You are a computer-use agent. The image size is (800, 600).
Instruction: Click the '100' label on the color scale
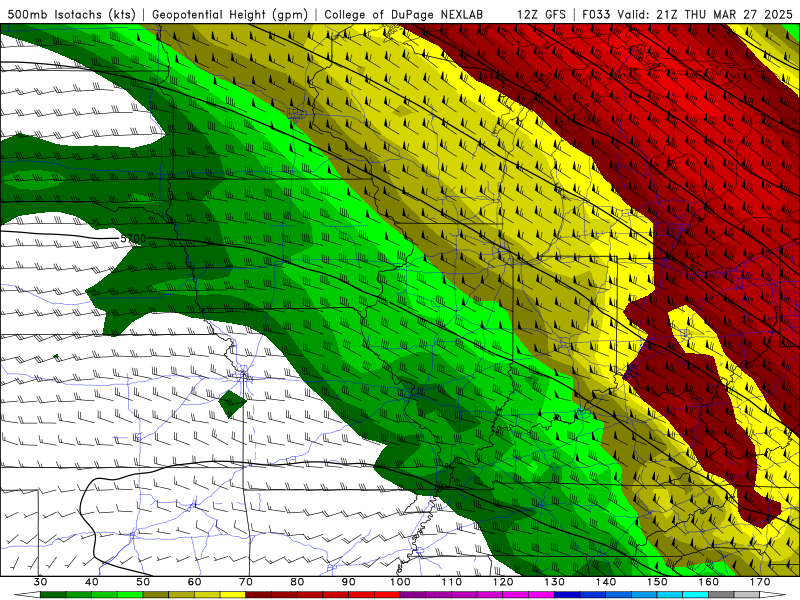point(400,582)
